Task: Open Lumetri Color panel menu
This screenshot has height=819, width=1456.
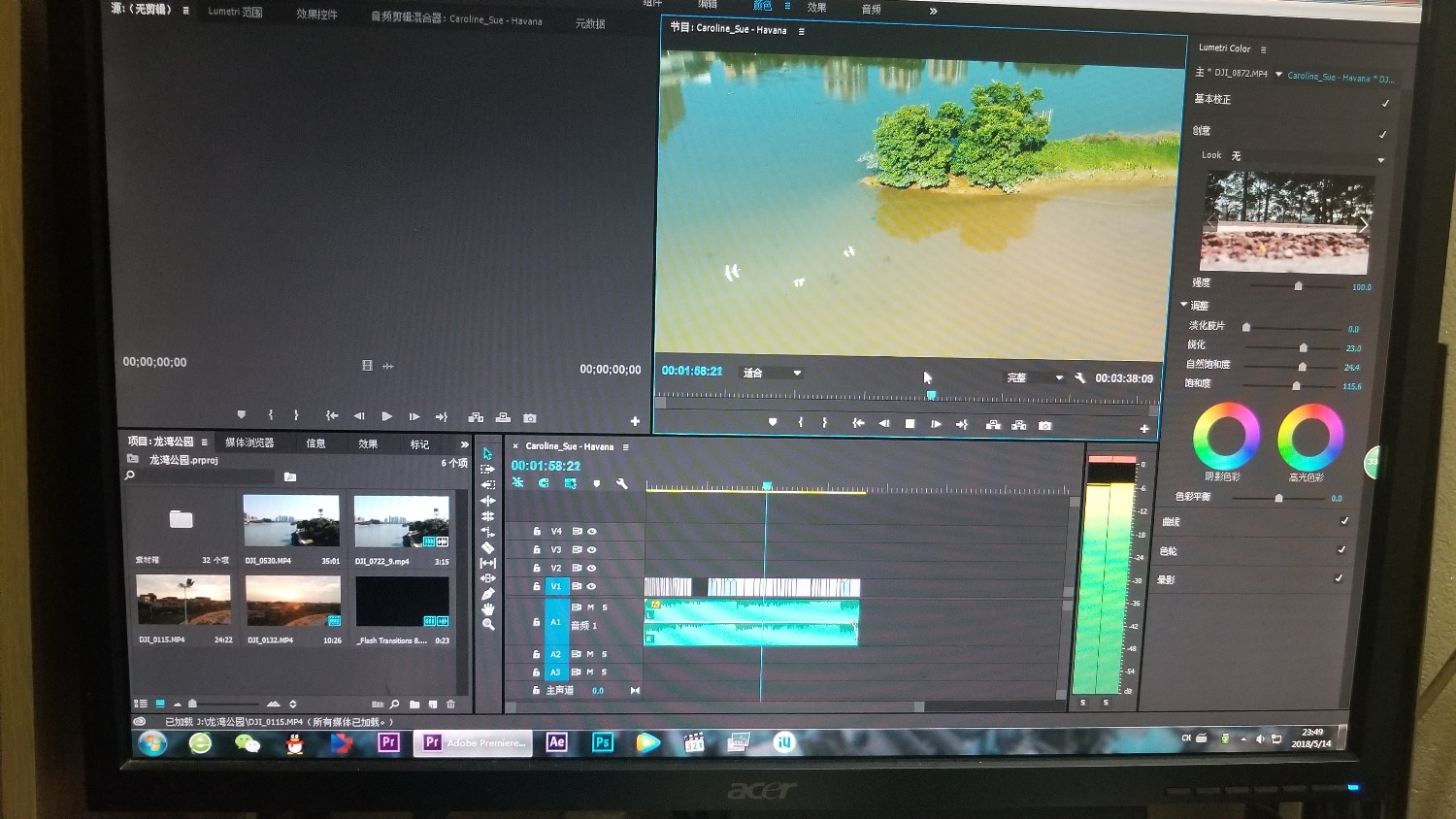Action: click(x=1263, y=49)
